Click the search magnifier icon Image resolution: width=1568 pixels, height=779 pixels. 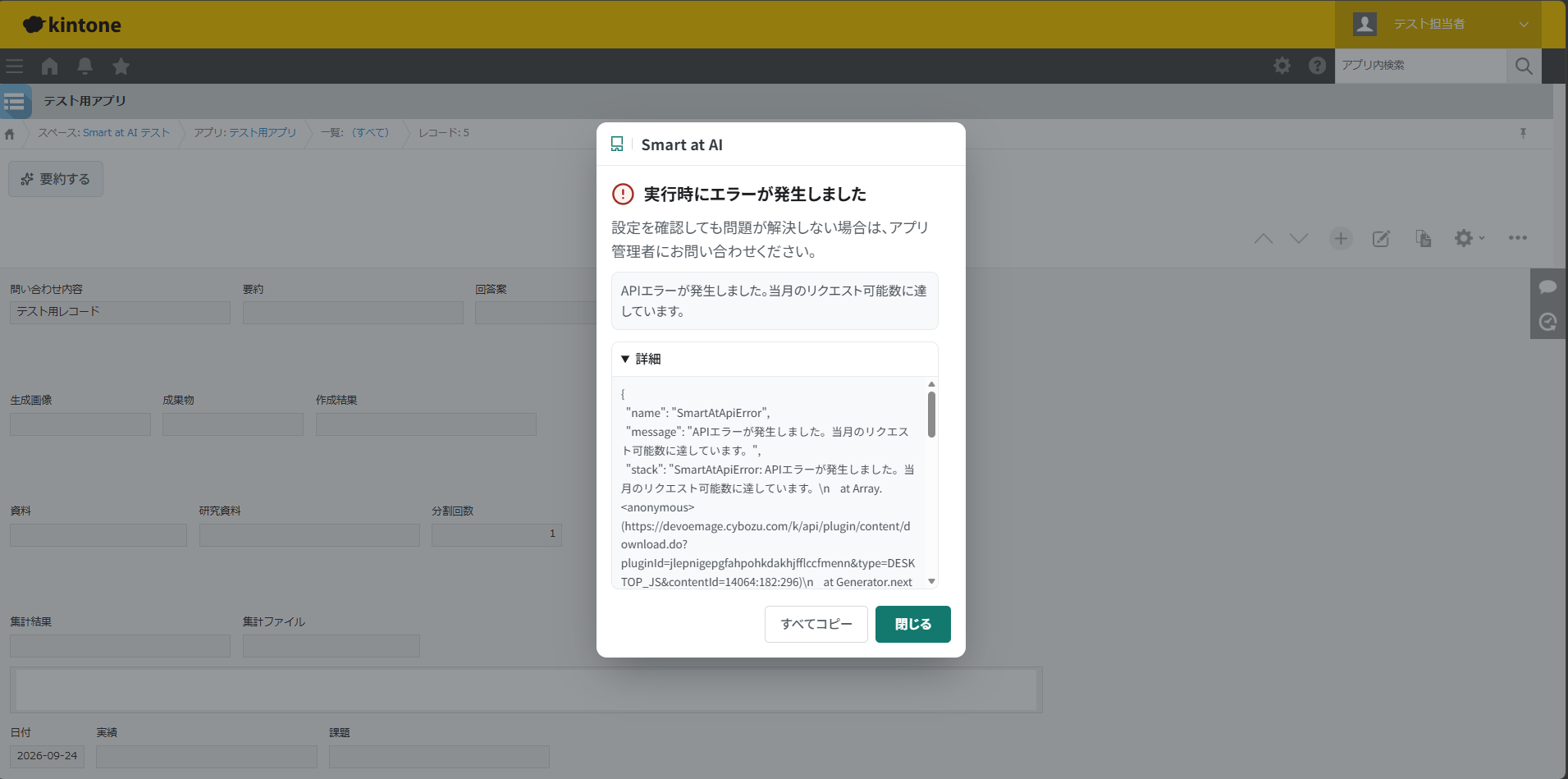[1524, 66]
